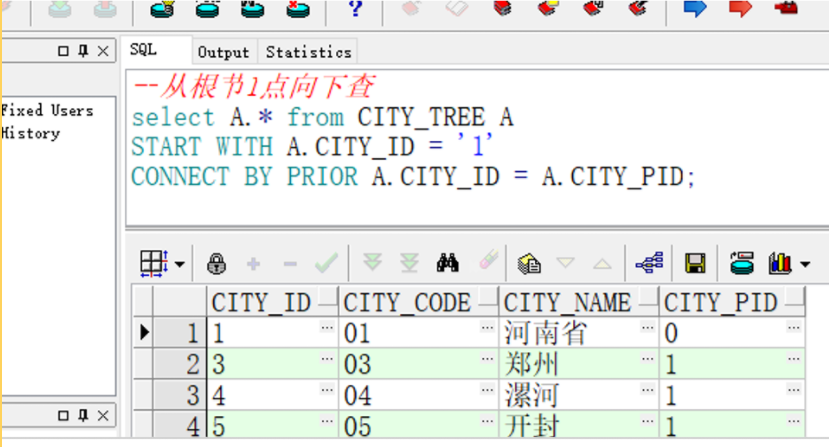This screenshot has height=447, width=829.
Task: Click the database icon with red X
Action: pyautogui.click(x=298, y=9)
